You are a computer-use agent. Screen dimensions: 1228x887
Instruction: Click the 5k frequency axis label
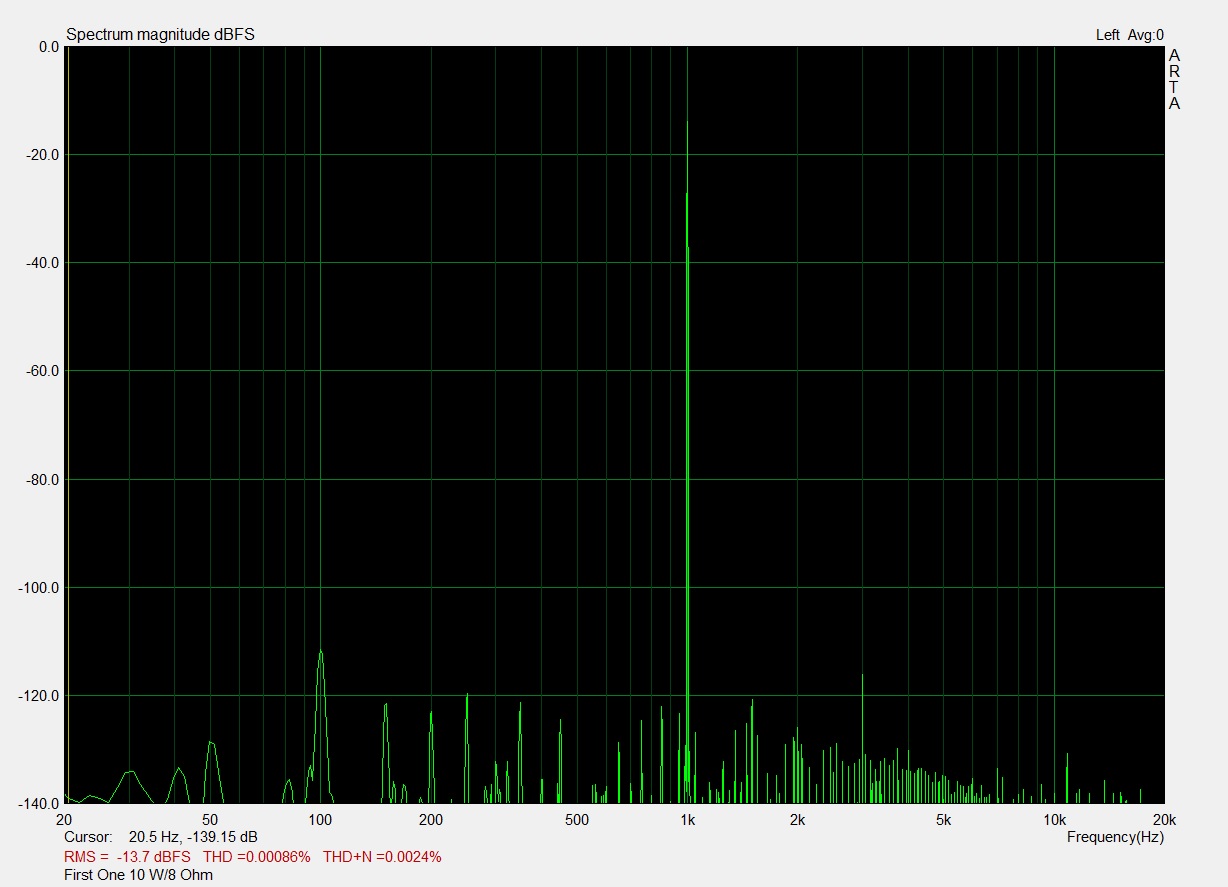[x=944, y=820]
